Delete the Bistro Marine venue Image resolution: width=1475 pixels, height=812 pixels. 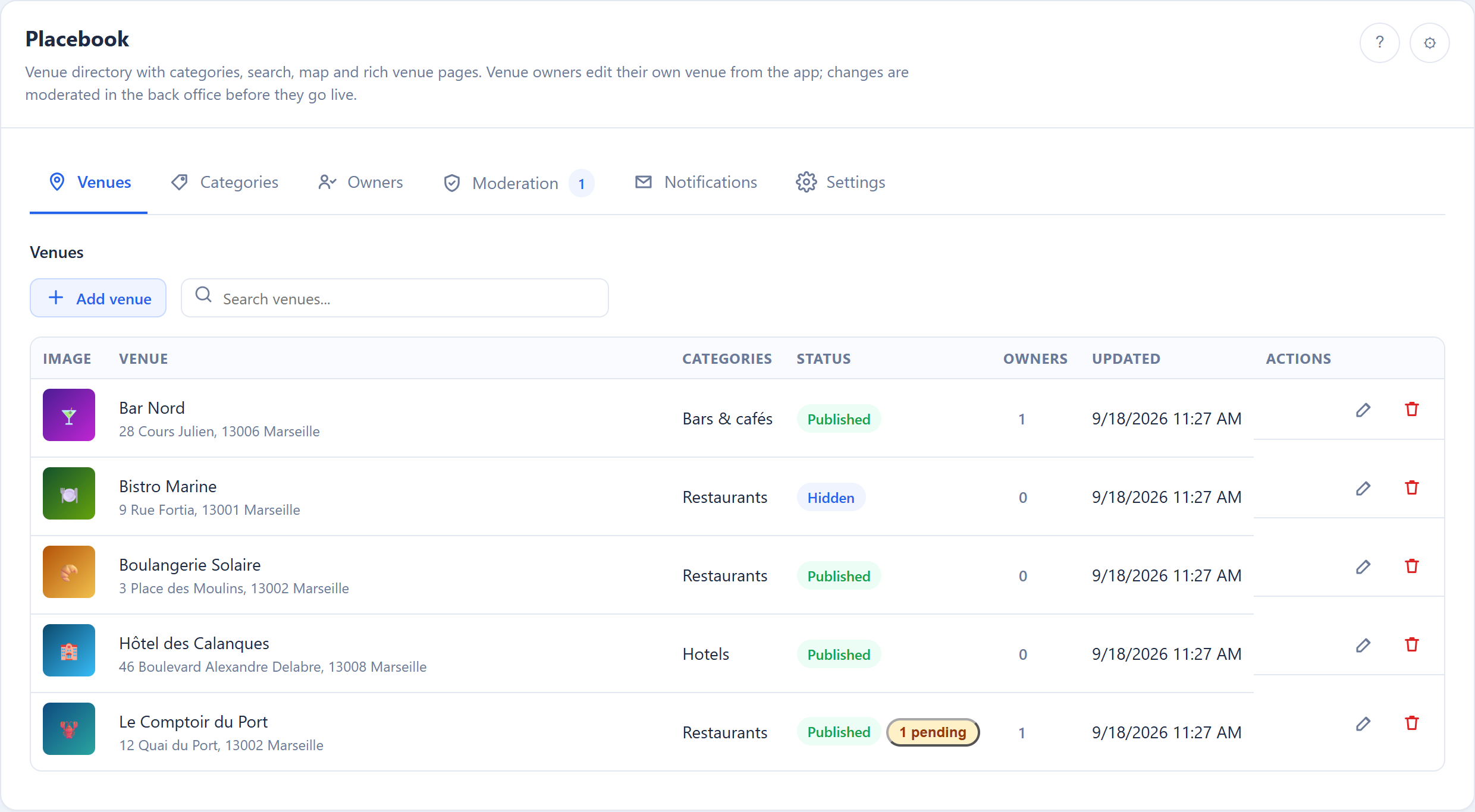pyautogui.click(x=1412, y=488)
